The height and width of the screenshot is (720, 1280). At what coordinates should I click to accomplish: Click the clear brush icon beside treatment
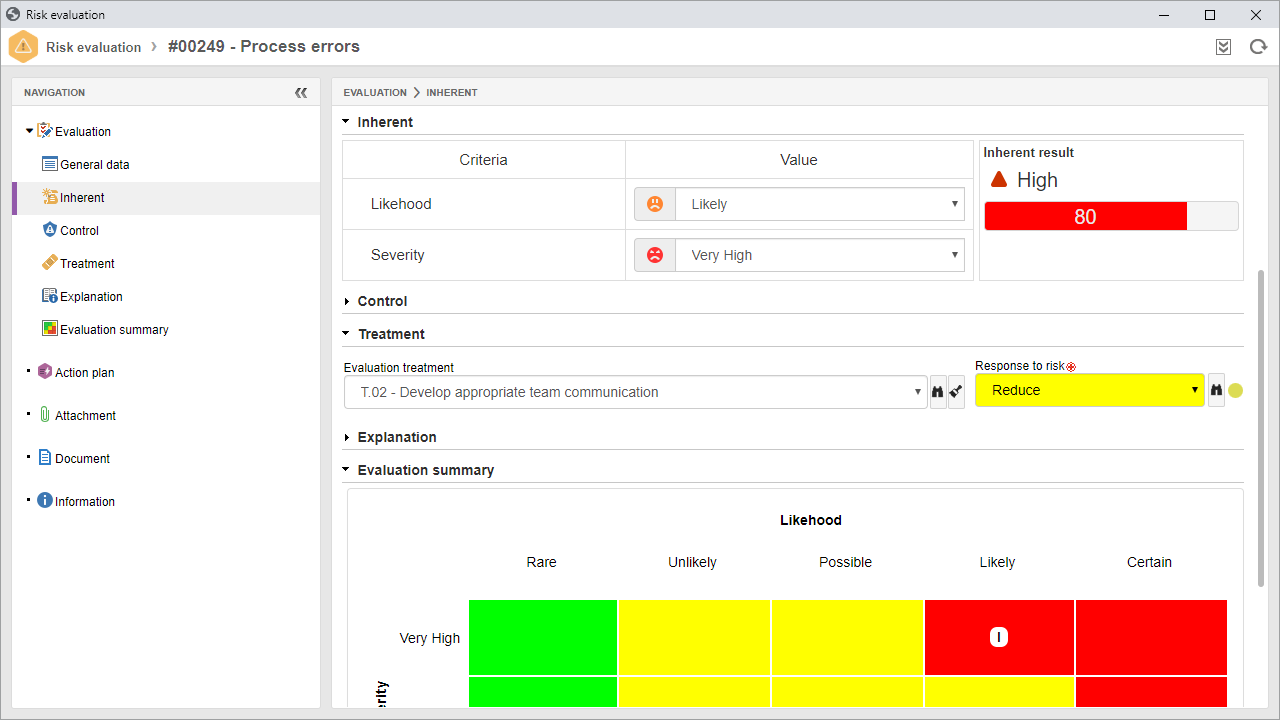pos(956,392)
